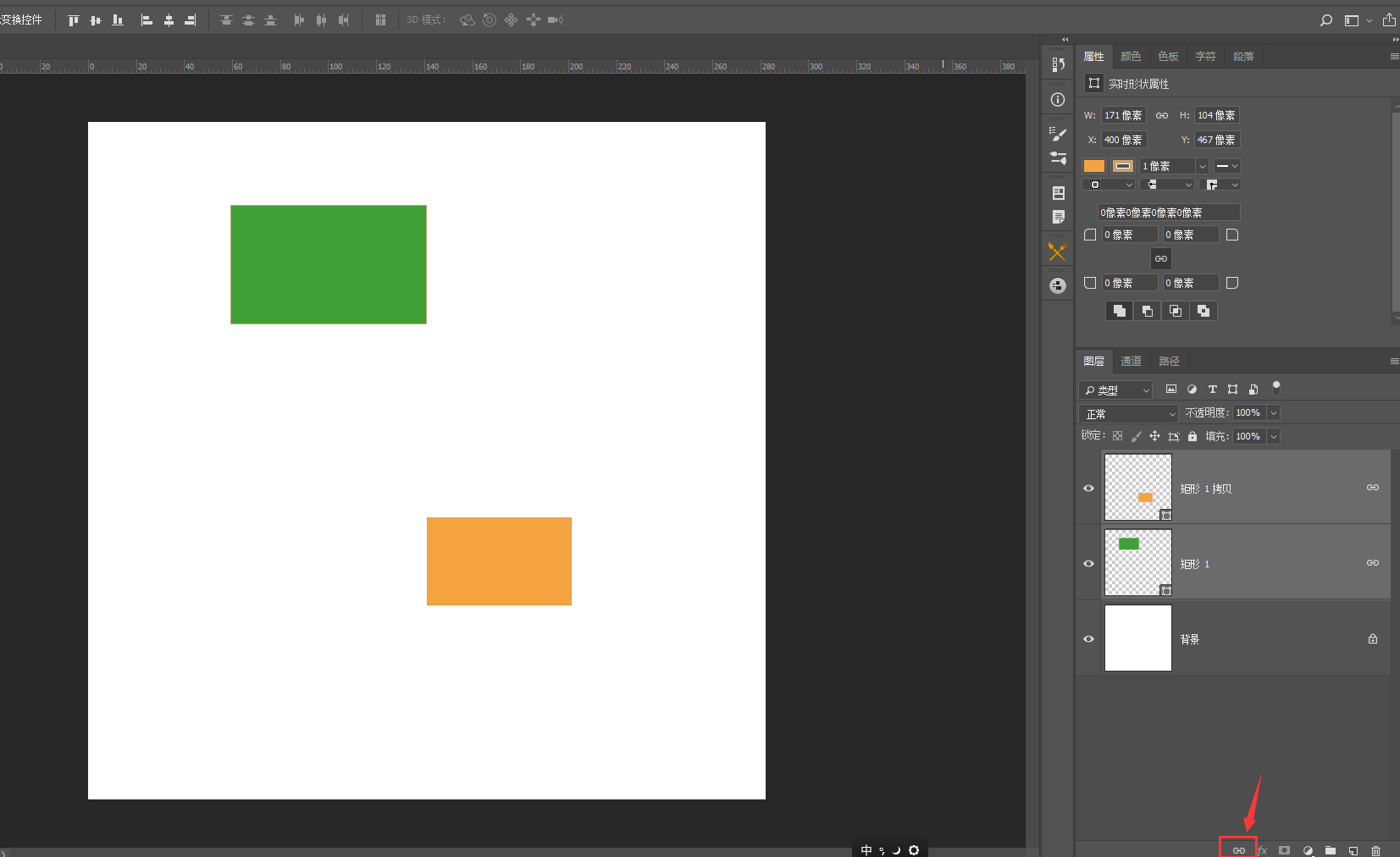Filter for type layers

1212,390
